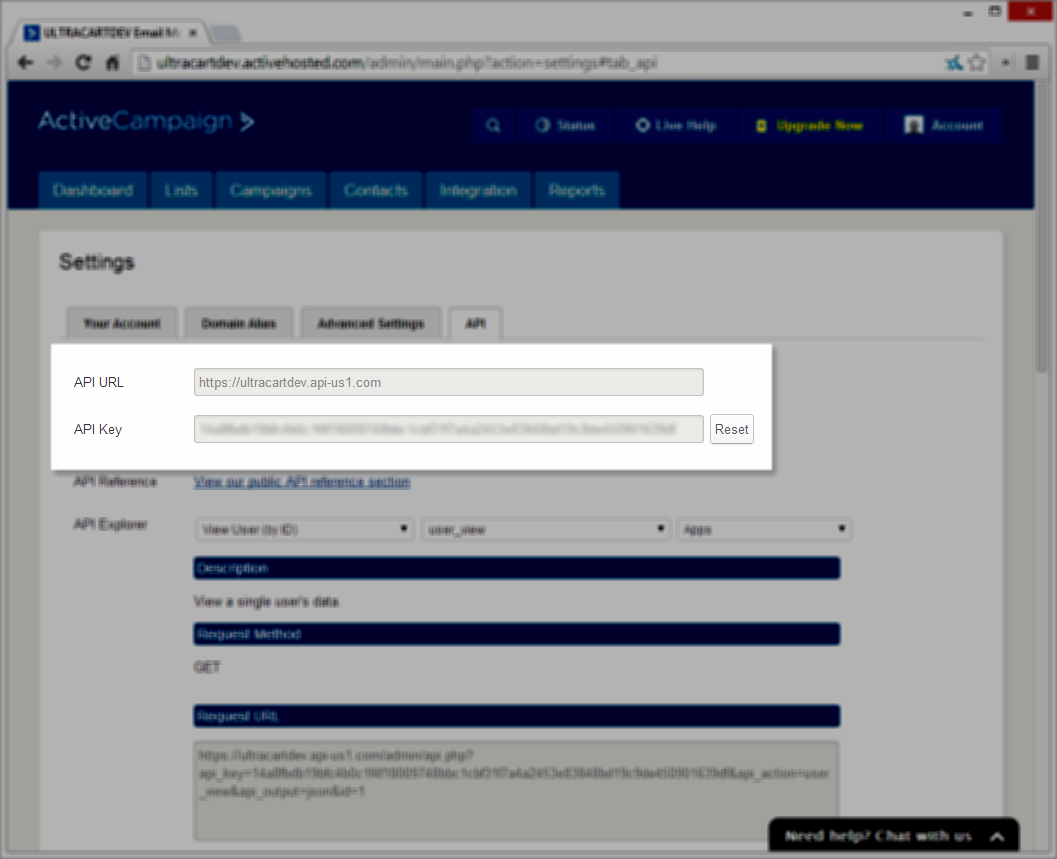Image resolution: width=1057 pixels, height=859 pixels.
Task: Go to the Contacts tab
Action: pyautogui.click(x=376, y=191)
